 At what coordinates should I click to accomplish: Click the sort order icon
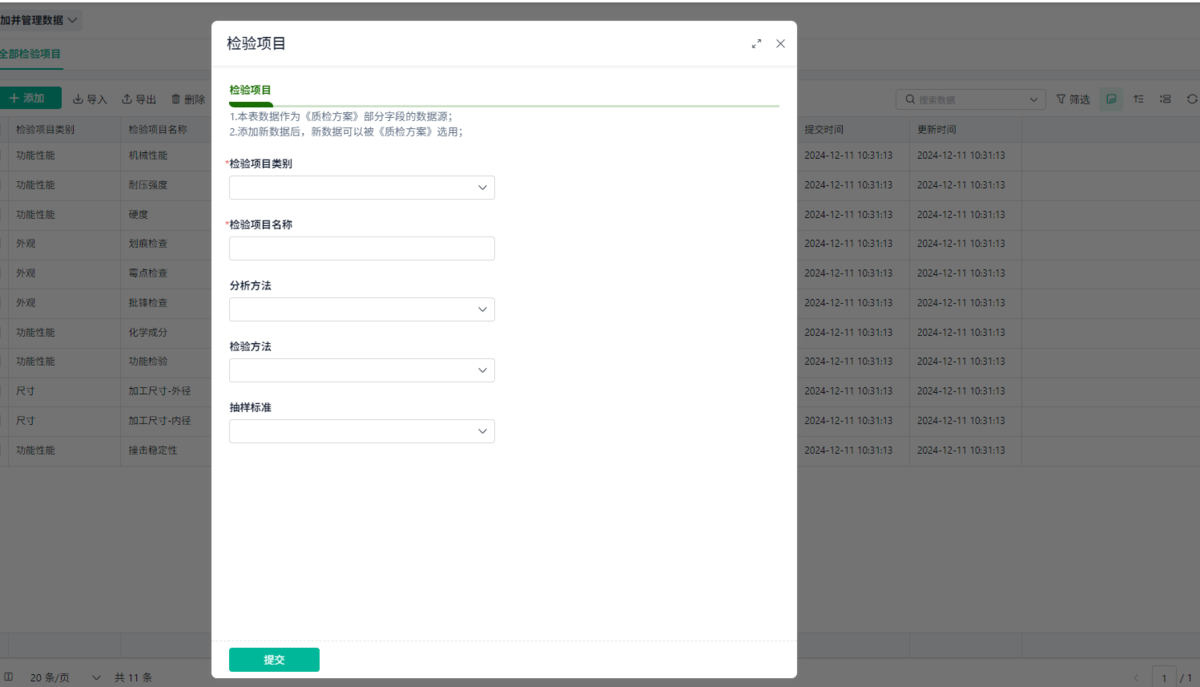coord(1139,99)
